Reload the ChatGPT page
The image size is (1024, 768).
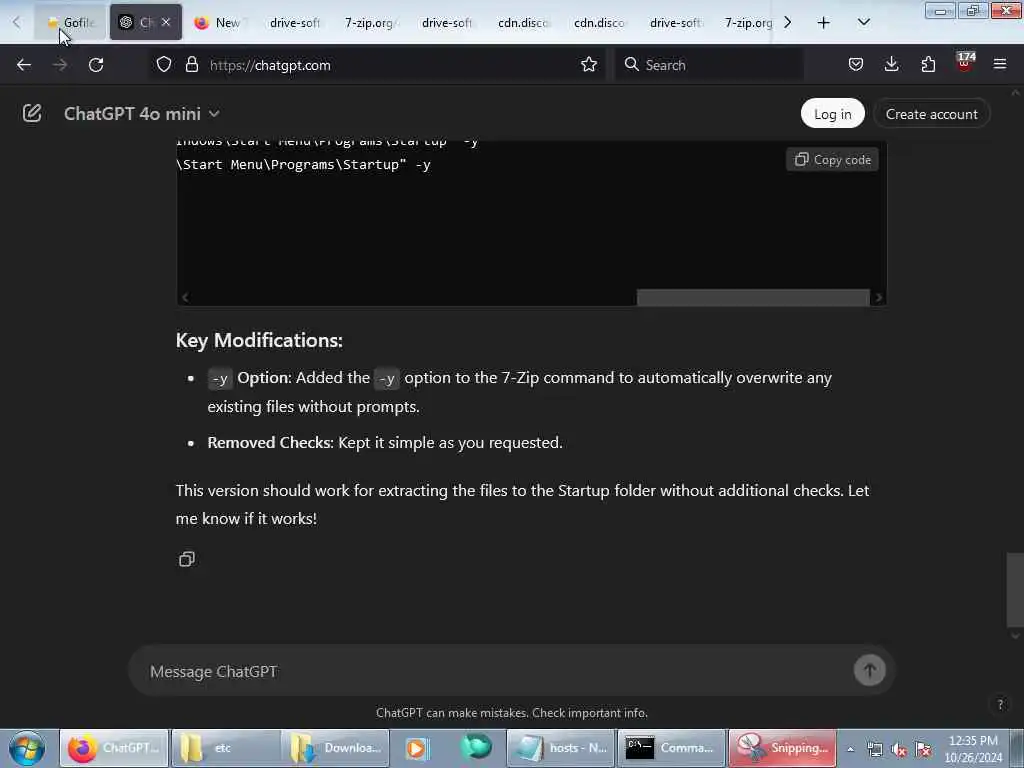point(96,65)
